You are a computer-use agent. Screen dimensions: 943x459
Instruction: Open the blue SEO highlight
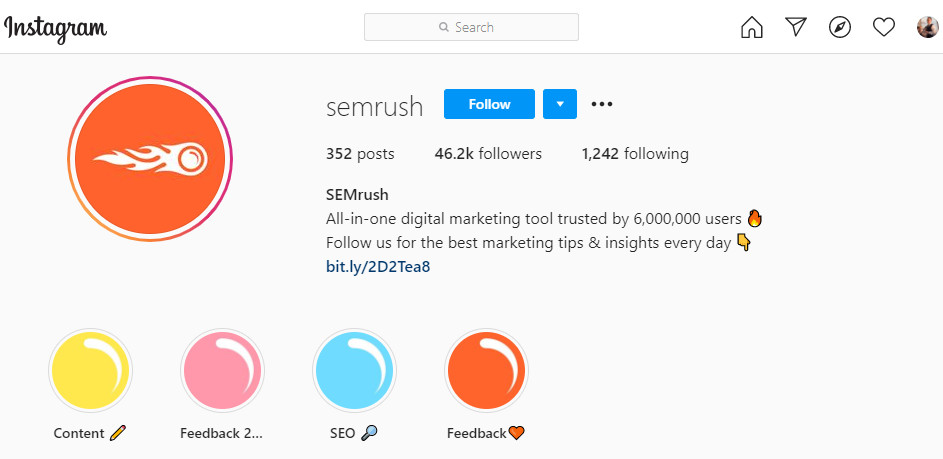[354, 370]
